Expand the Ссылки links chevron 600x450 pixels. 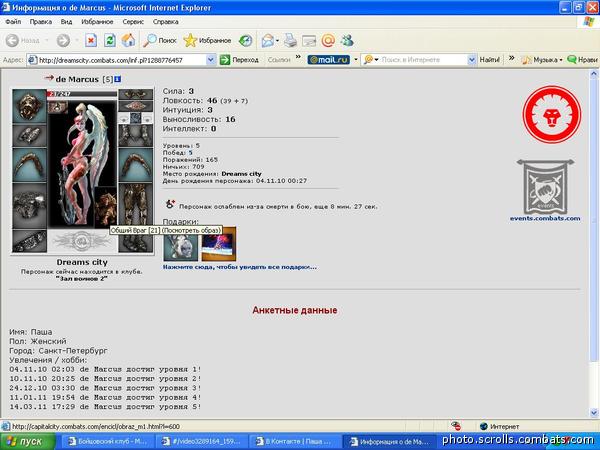pyautogui.click(x=298, y=59)
